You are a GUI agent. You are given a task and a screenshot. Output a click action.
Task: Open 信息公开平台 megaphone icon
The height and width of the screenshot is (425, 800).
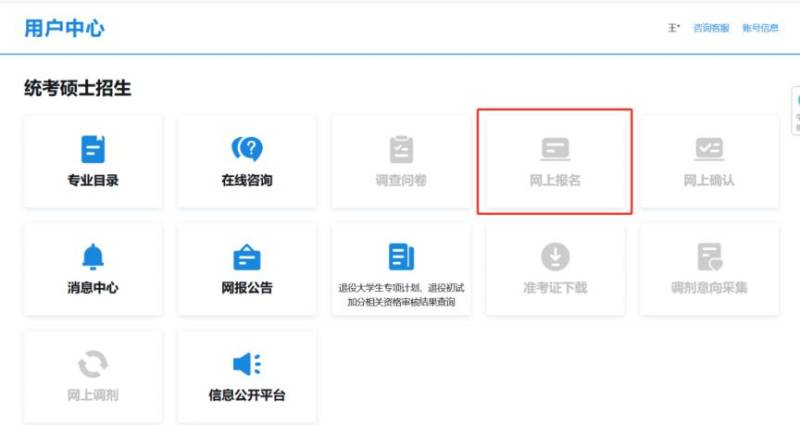[x=247, y=364]
